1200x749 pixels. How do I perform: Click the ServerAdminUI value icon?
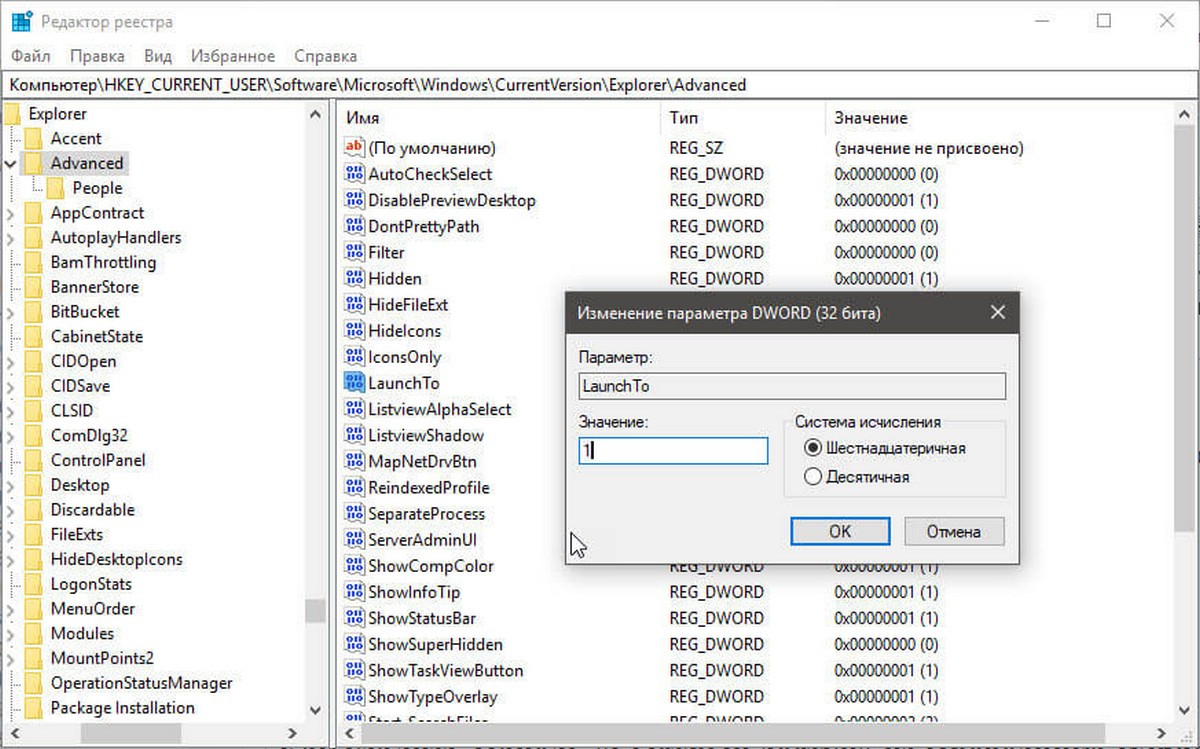coord(354,539)
